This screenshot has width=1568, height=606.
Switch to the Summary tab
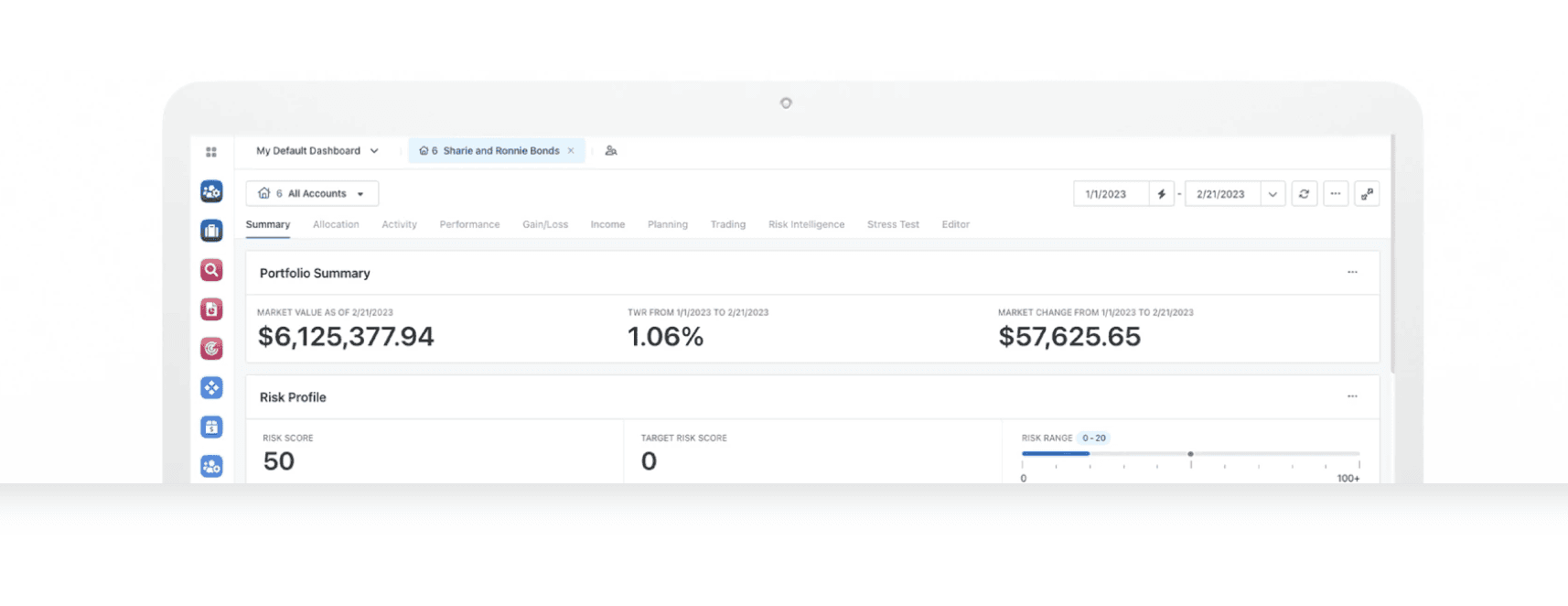point(268,224)
